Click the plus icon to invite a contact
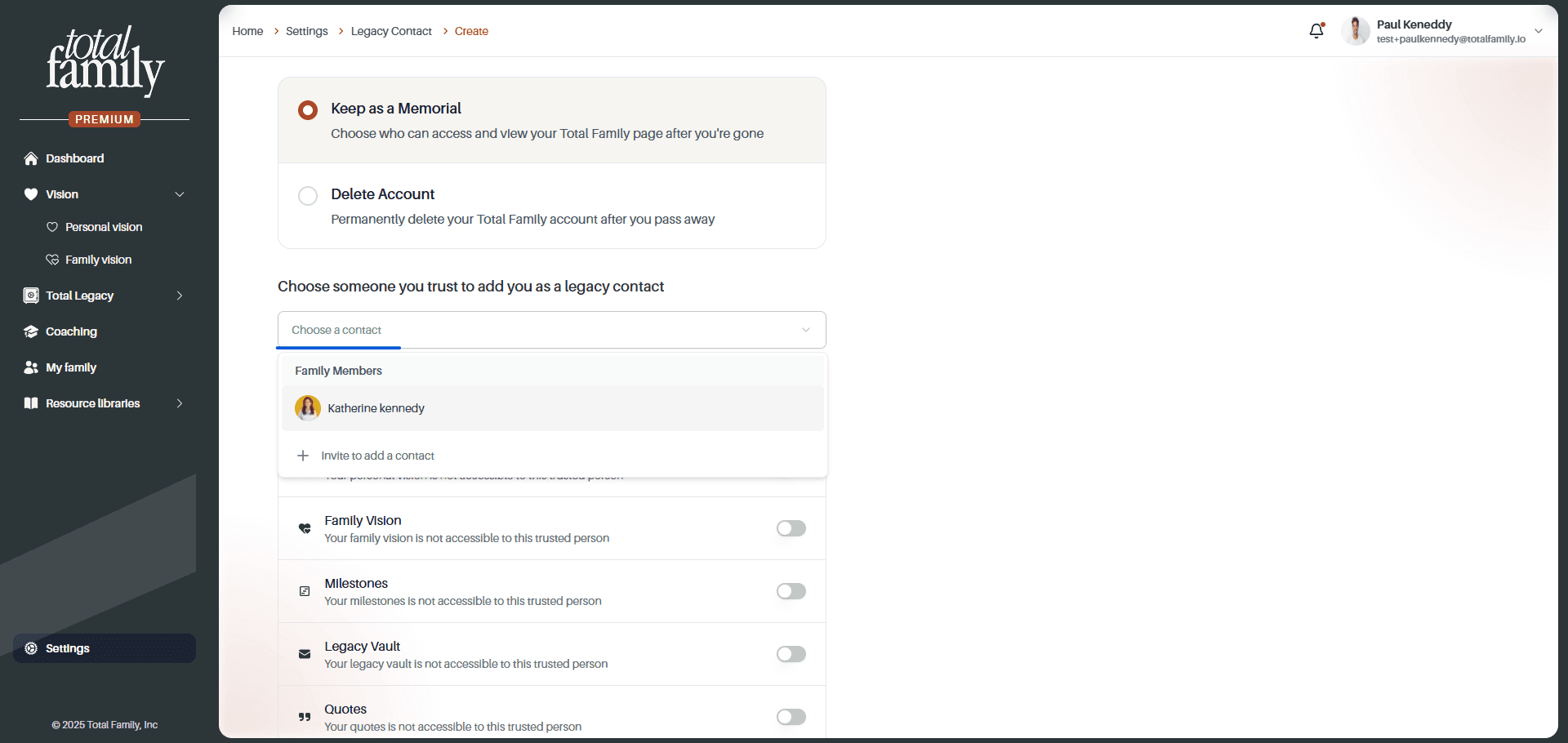The image size is (1568, 743). (303, 456)
